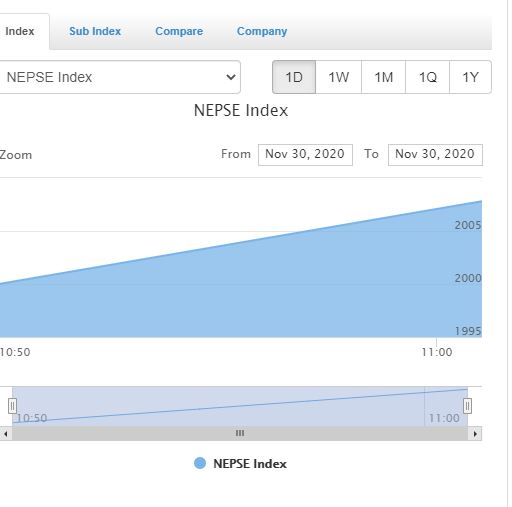This screenshot has width=512, height=507.
Task: Click the 2005 y-axis label
Action: (x=468, y=225)
